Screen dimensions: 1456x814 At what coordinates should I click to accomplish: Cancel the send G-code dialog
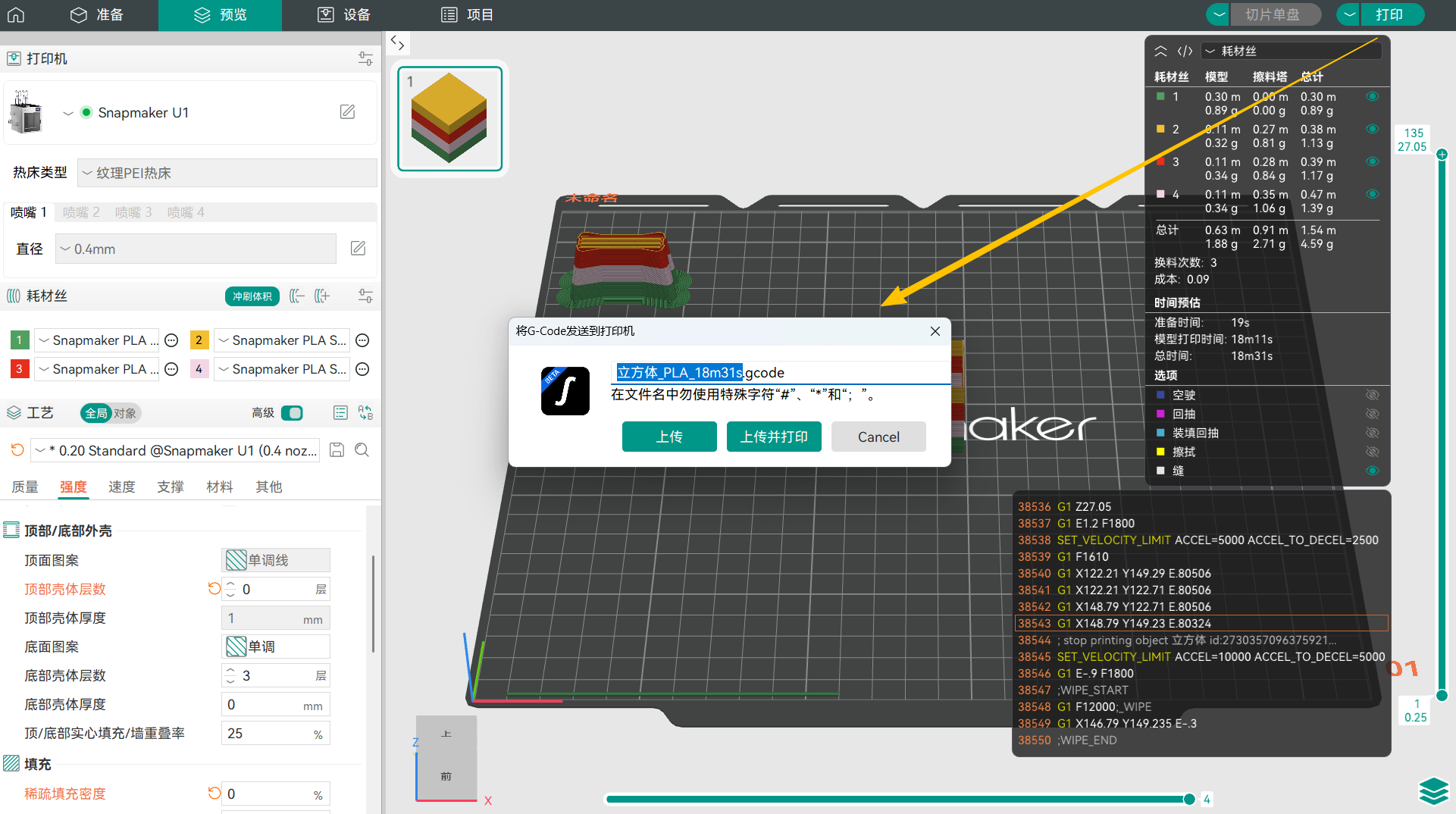tap(878, 437)
